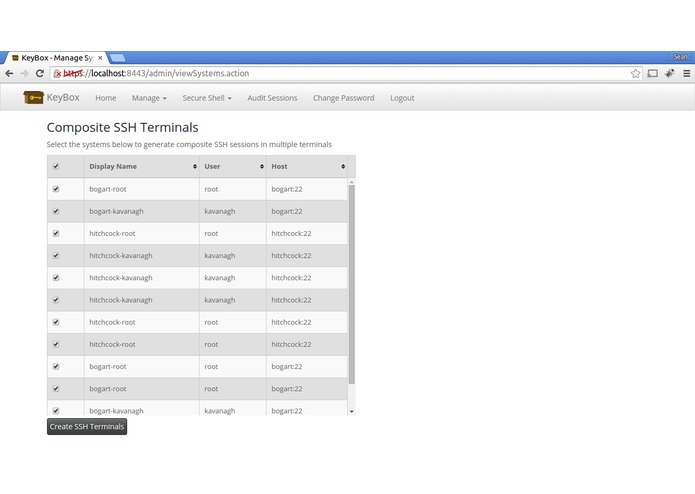Image resolution: width=695 pixels, height=494 pixels.
Task: Click the KeyBox brand text link
Action: click(x=63, y=97)
